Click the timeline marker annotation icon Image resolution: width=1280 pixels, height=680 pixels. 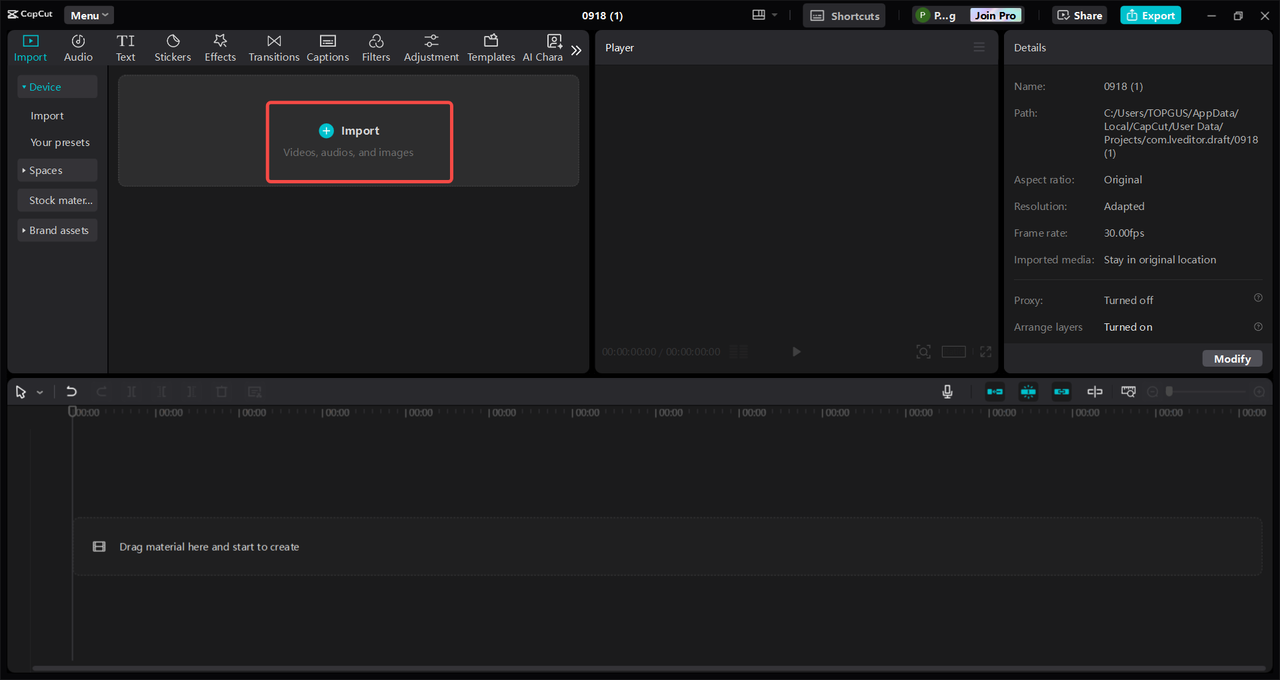(254, 392)
